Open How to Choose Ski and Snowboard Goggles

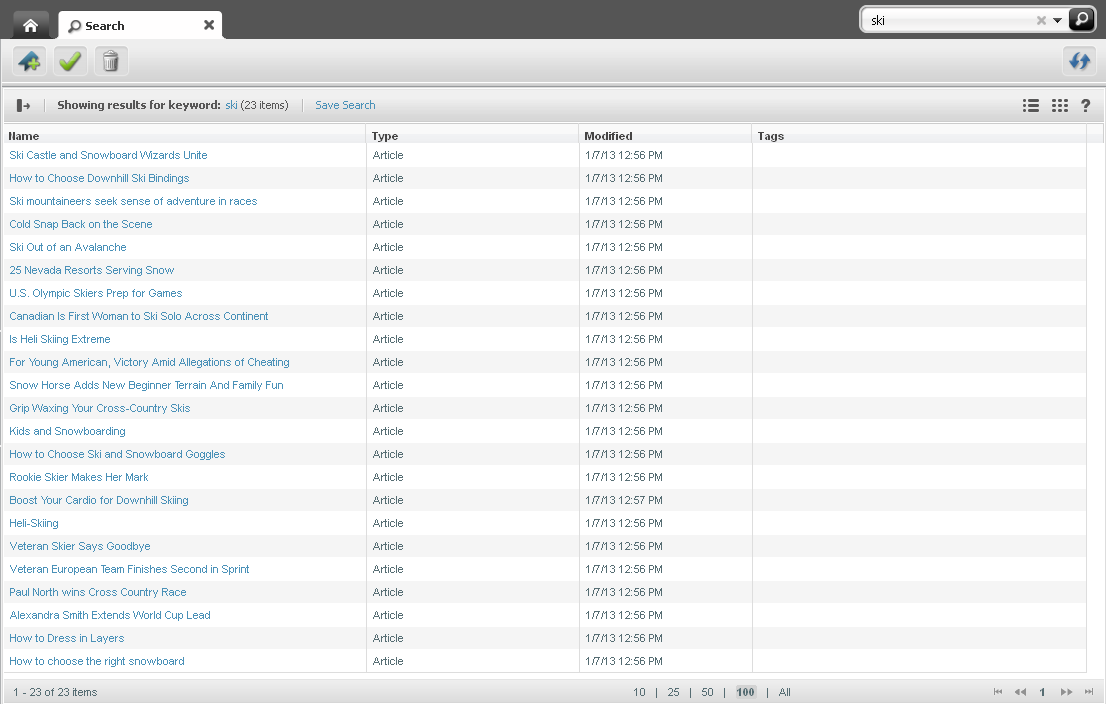[117, 454]
